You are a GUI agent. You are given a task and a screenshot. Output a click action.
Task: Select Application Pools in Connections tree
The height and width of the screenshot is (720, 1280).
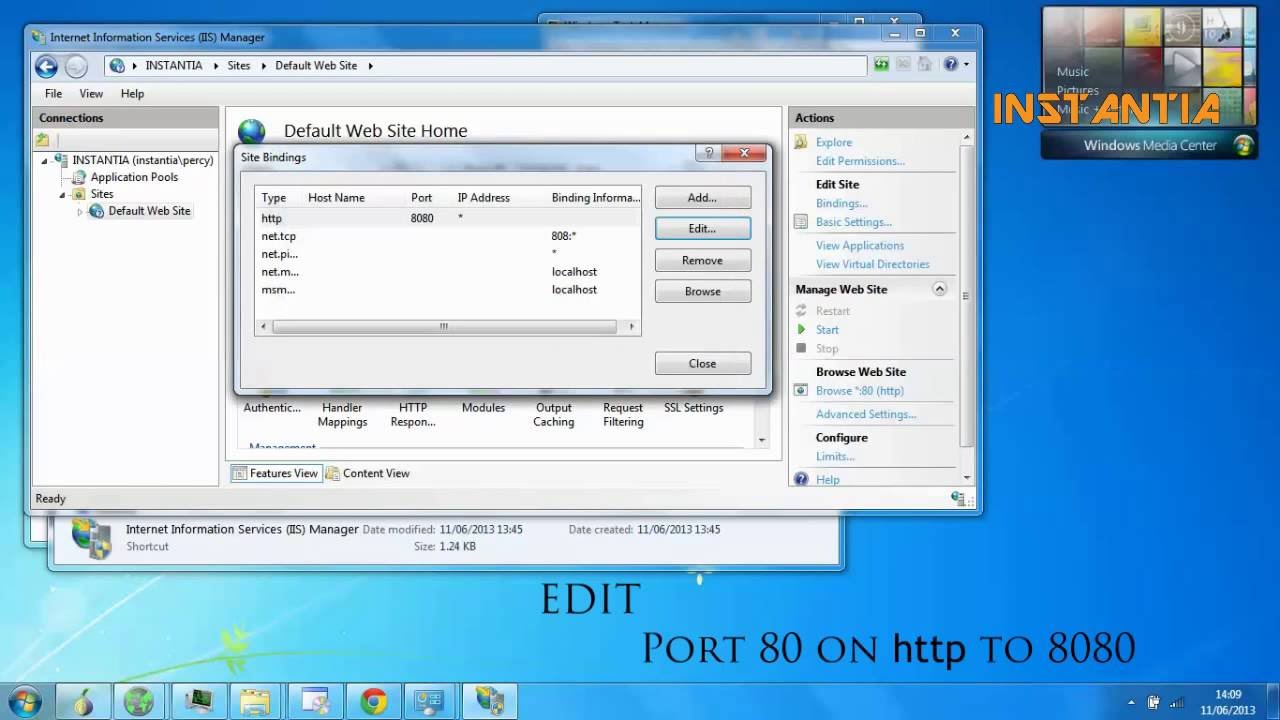(134, 177)
